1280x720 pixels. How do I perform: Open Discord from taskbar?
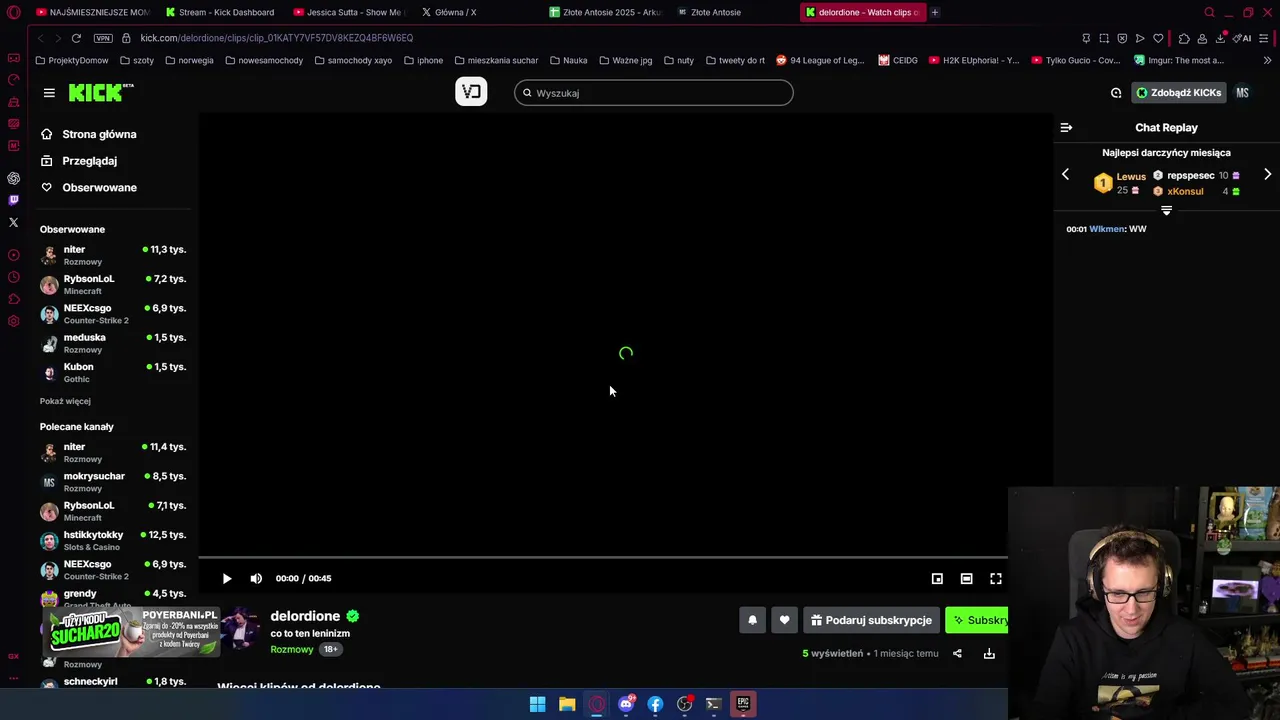tap(626, 704)
